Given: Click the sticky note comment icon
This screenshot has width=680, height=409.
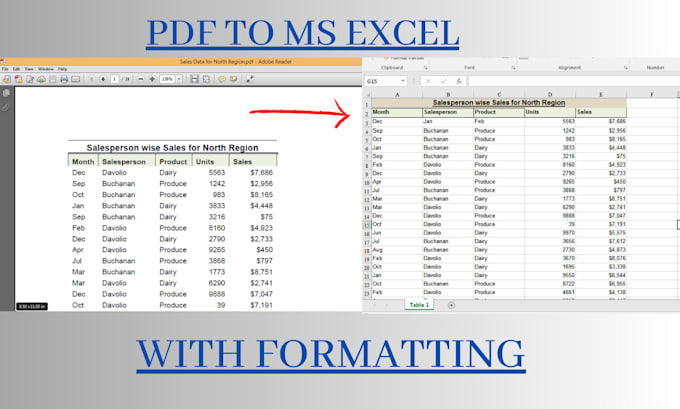Looking at the screenshot, I should 222,79.
